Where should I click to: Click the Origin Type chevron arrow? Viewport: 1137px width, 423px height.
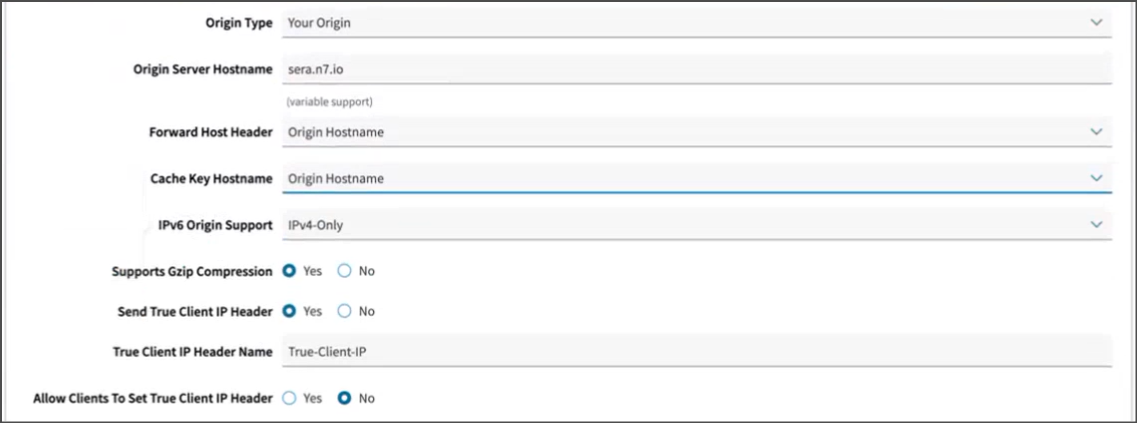point(1095,21)
